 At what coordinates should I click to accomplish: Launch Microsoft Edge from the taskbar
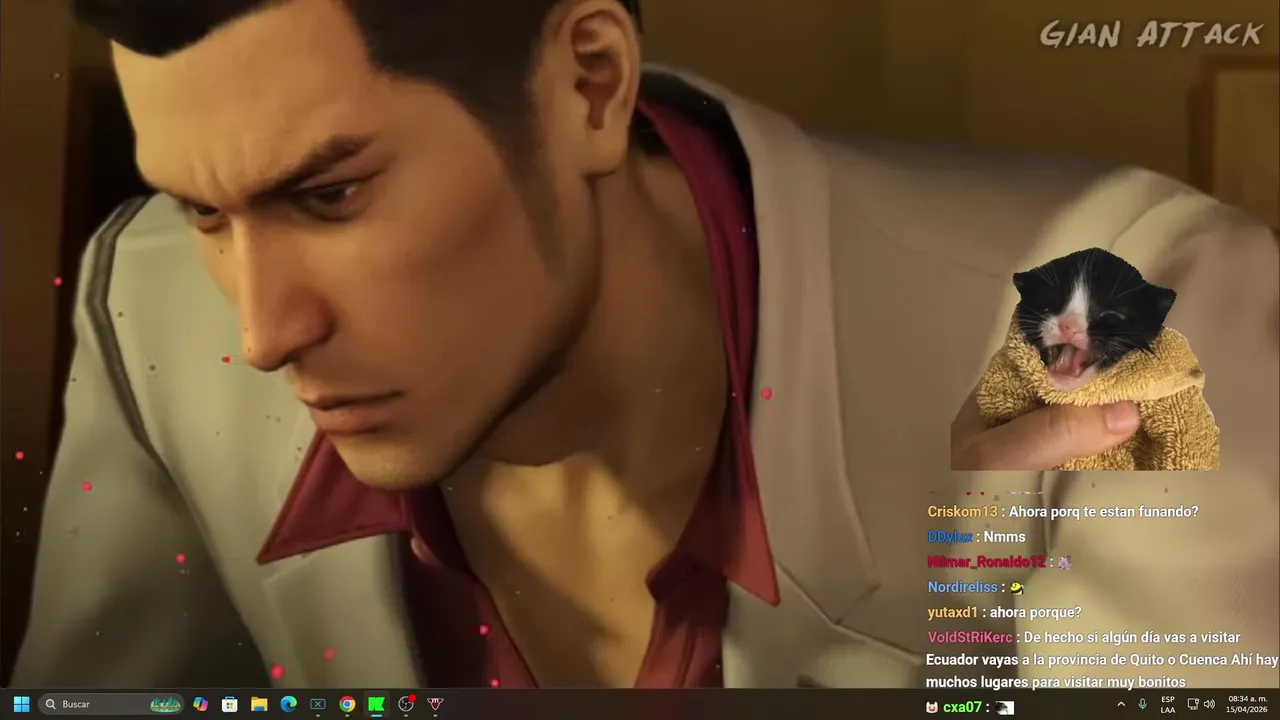click(x=288, y=704)
